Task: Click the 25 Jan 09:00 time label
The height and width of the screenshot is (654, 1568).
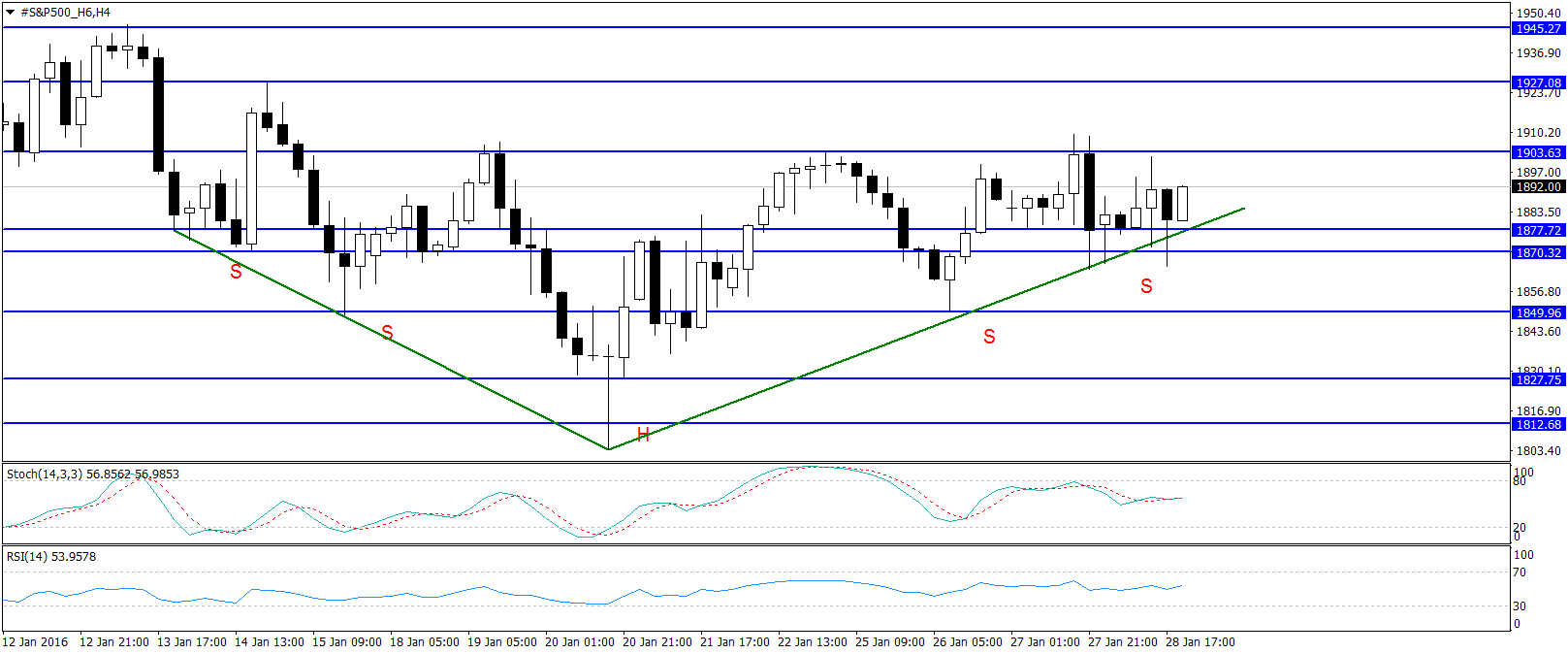Action: 890,642
